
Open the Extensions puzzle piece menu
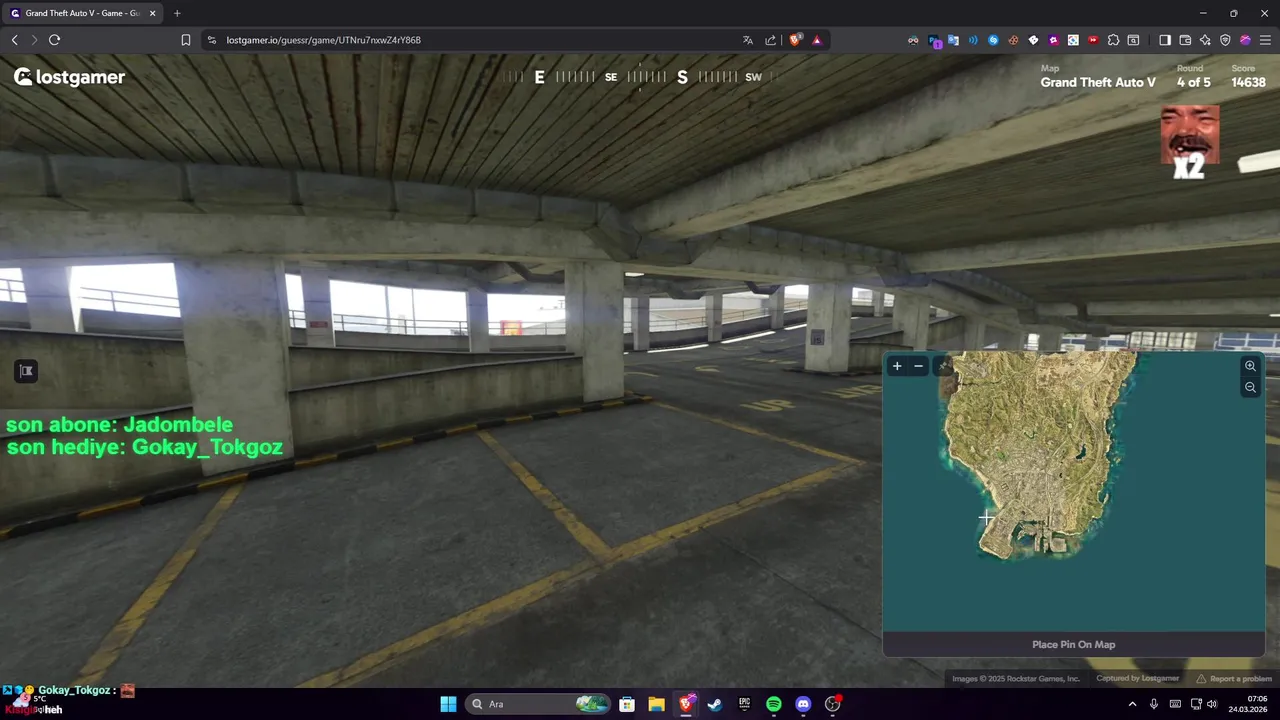(1113, 40)
